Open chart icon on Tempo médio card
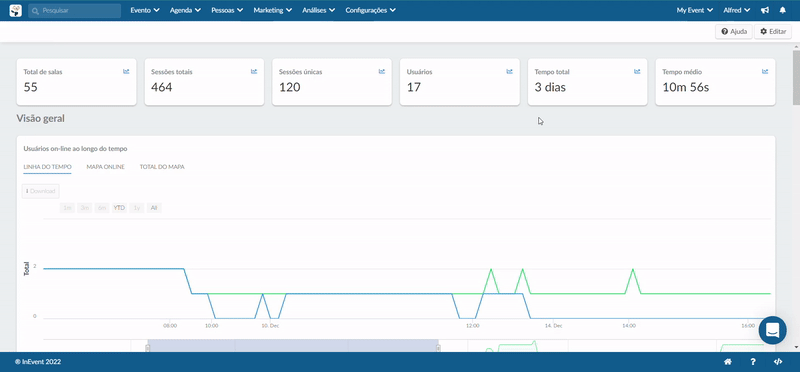 coord(765,71)
